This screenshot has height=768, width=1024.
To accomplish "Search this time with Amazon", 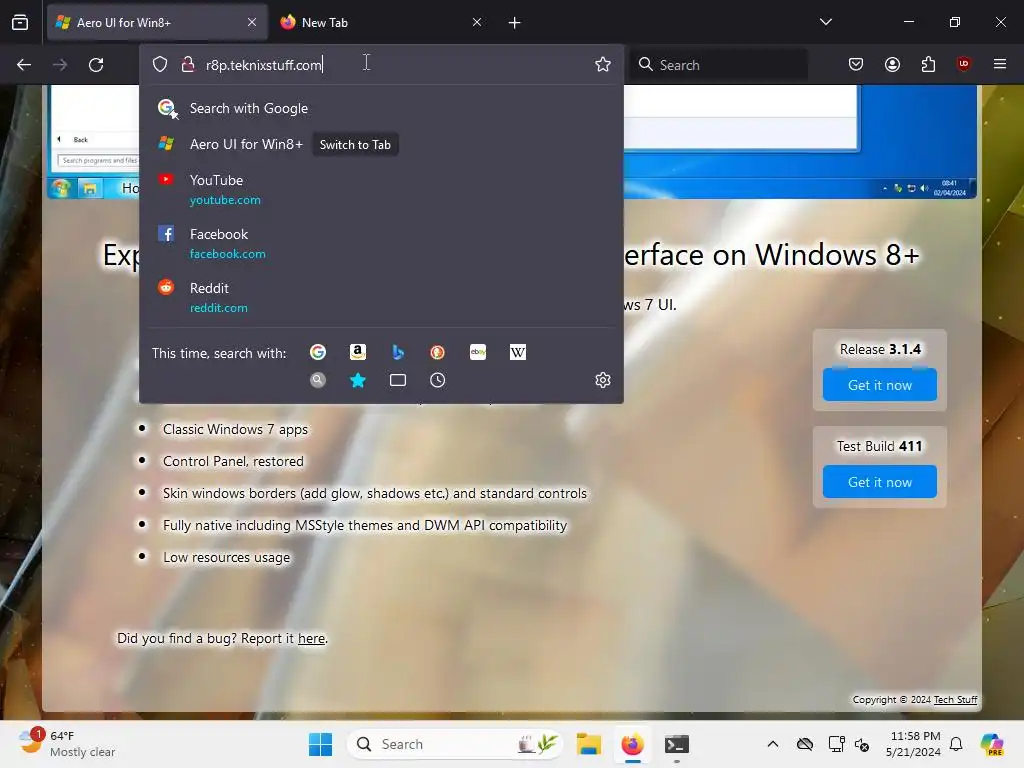I will [x=358, y=353].
